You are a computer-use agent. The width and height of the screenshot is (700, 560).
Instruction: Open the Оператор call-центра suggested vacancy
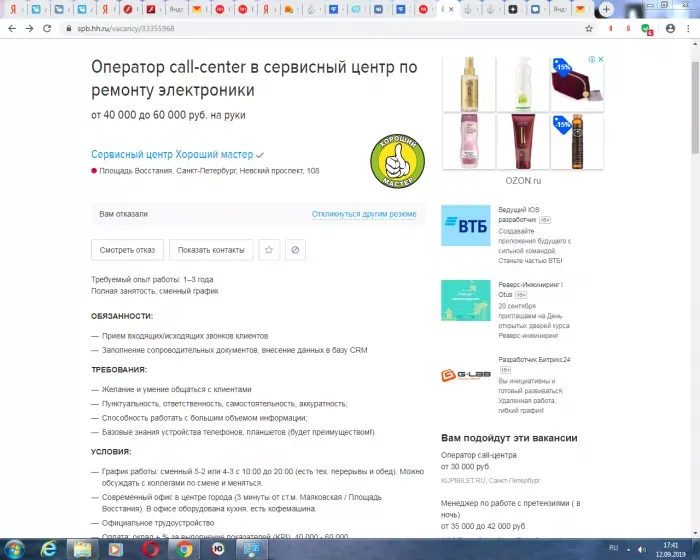(x=479, y=455)
